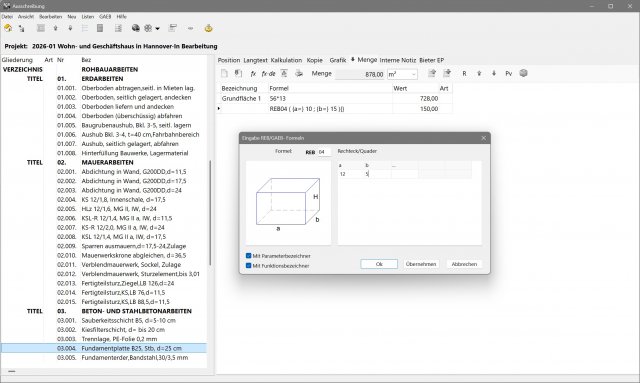This screenshot has width=640, height=383.
Task: Click the fx formula icon
Action: pos(253,73)
